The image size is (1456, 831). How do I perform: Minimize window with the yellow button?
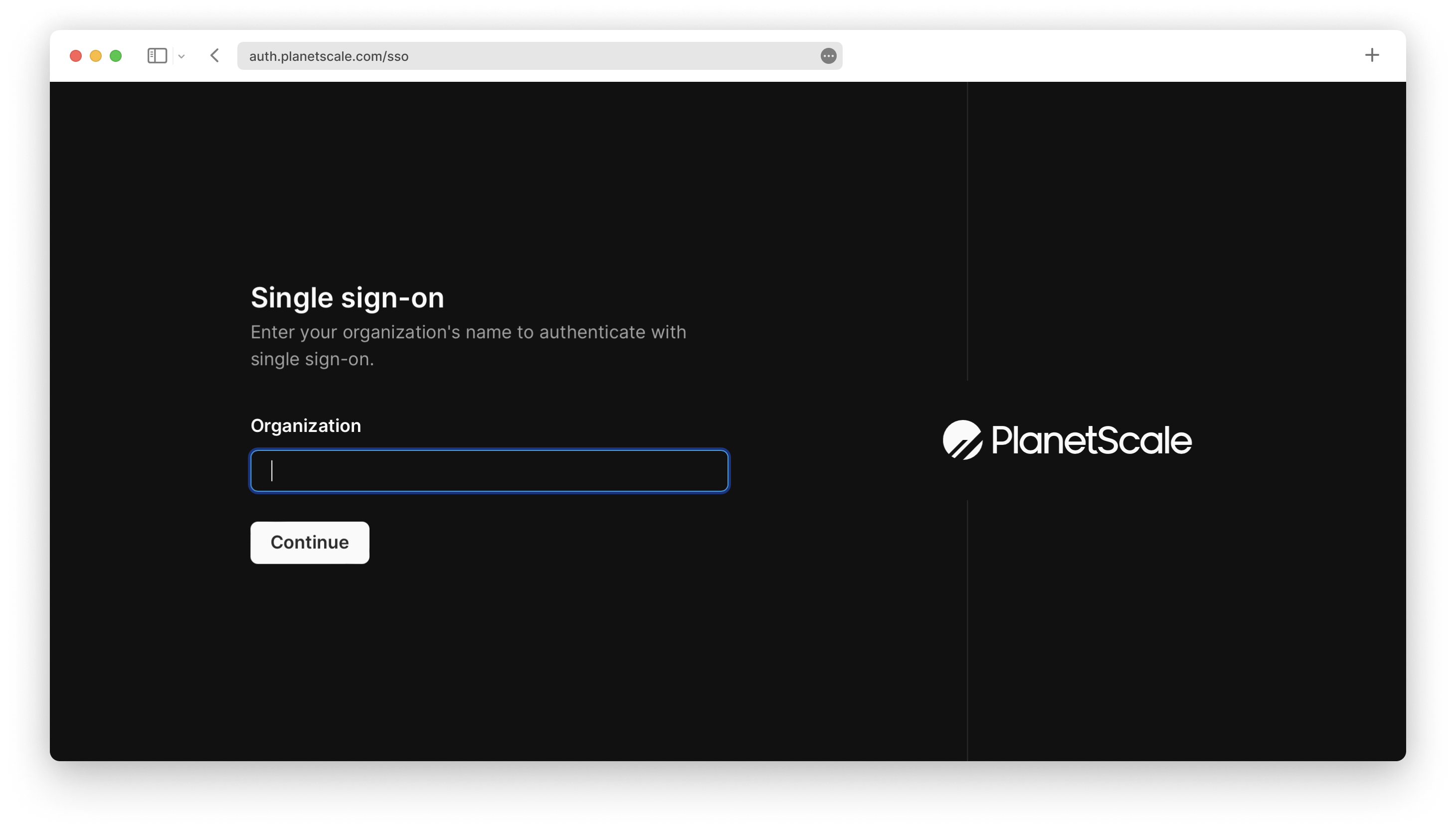click(x=95, y=56)
